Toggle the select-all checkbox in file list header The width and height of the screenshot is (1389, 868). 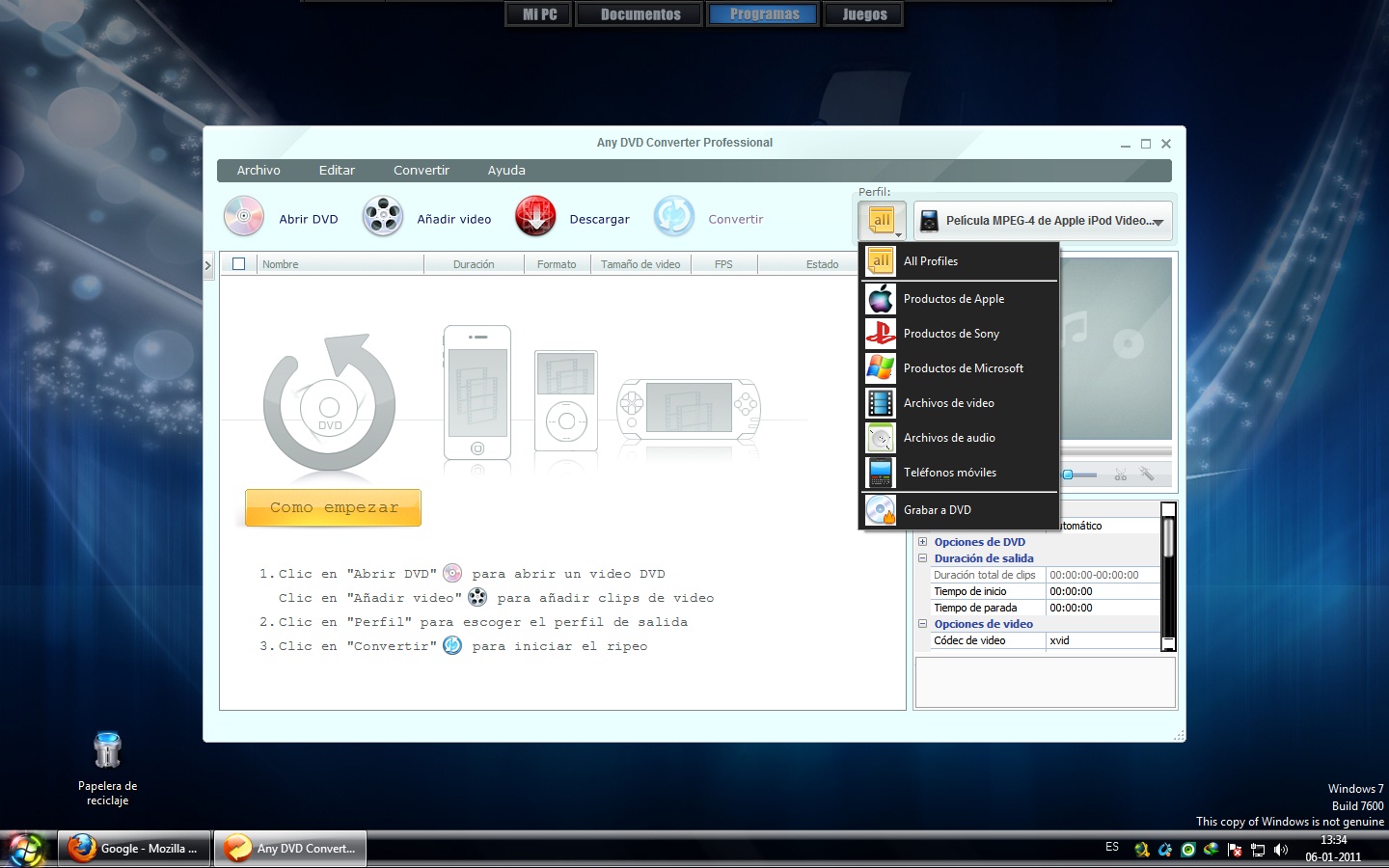[239, 263]
